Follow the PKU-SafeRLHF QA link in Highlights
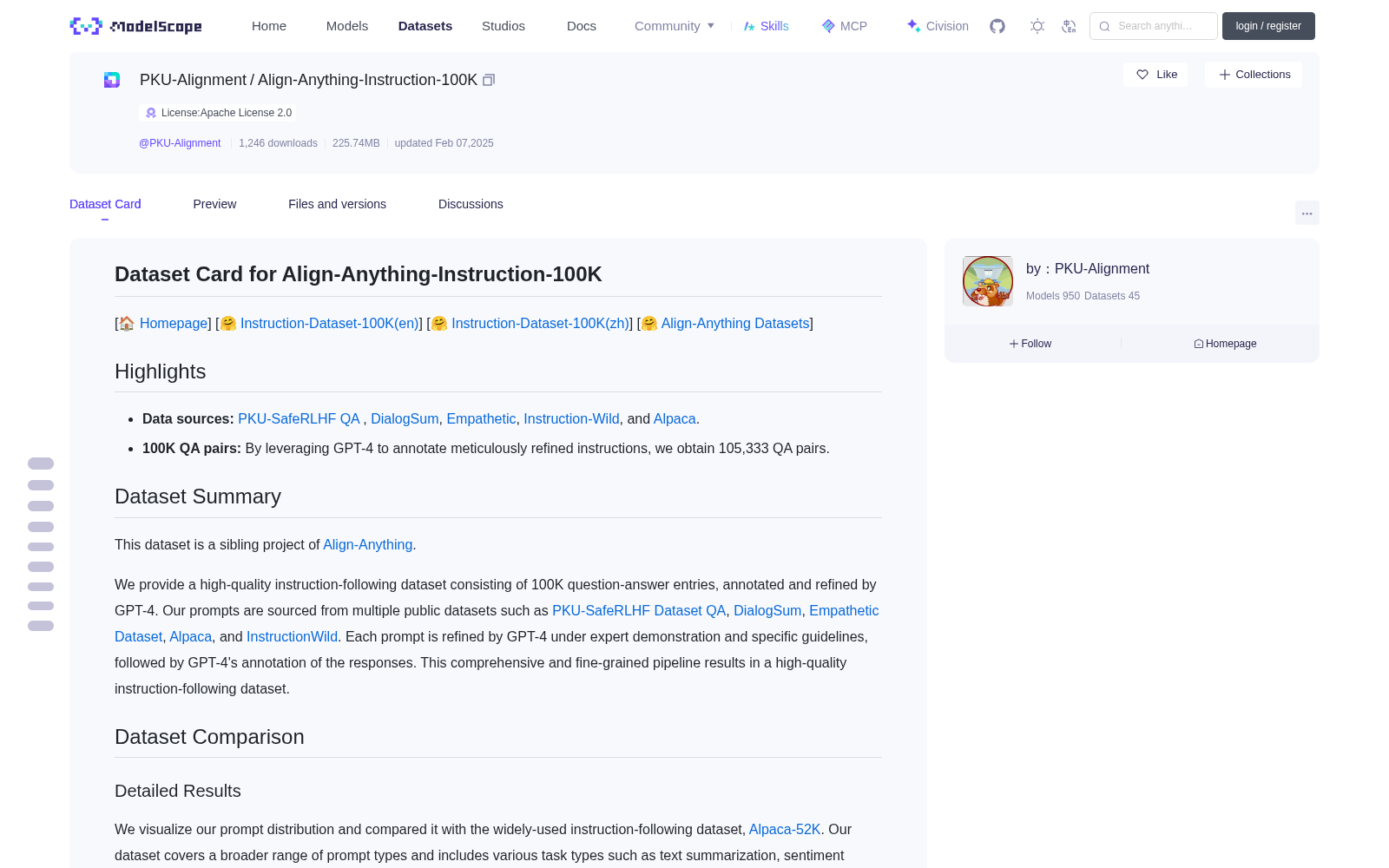The image size is (1389, 868). click(299, 419)
